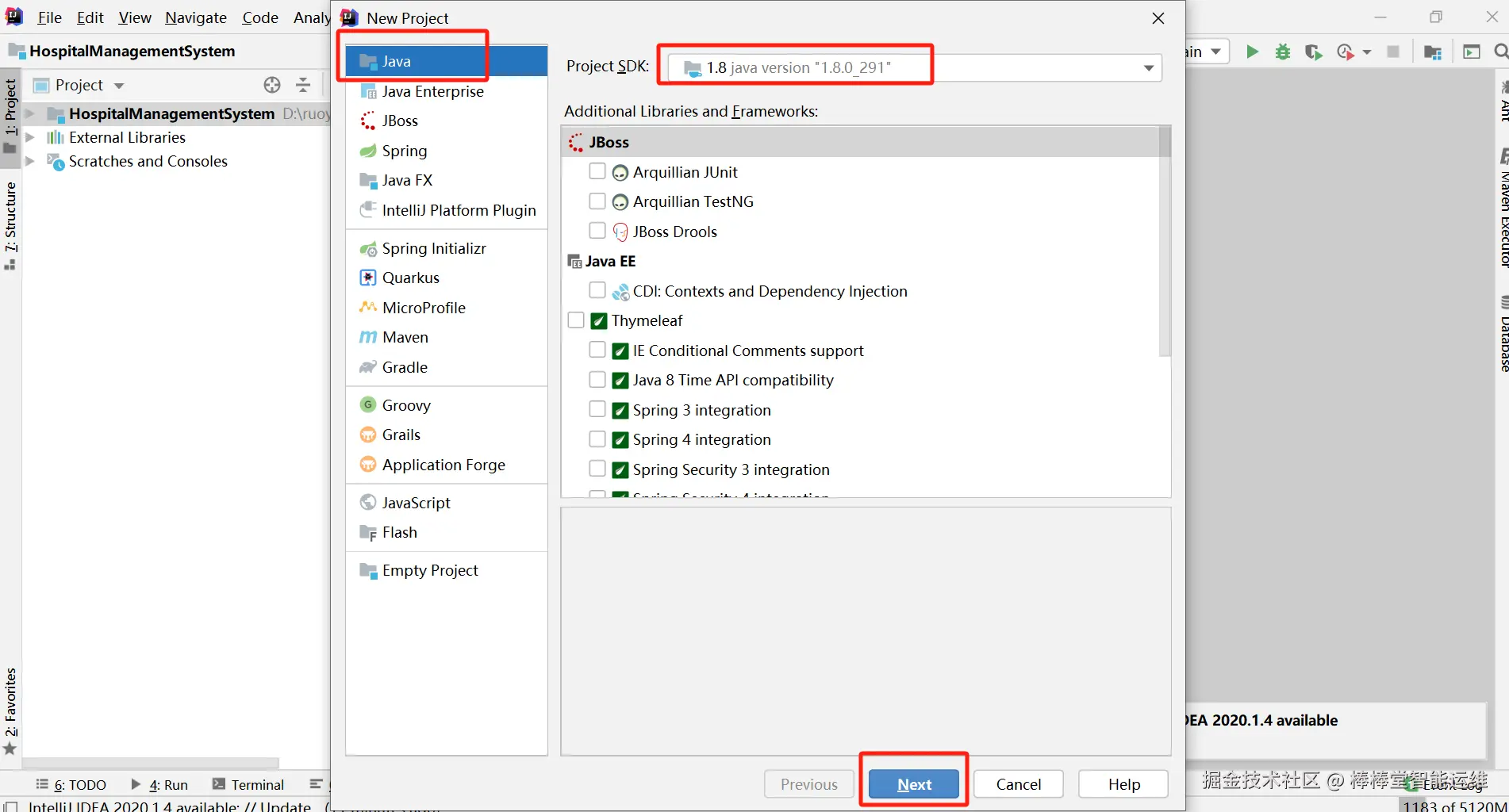The height and width of the screenshot is (812, 1509).
Task: Enable IE Conditional Comments support
Action: click(x=597, y=350)
